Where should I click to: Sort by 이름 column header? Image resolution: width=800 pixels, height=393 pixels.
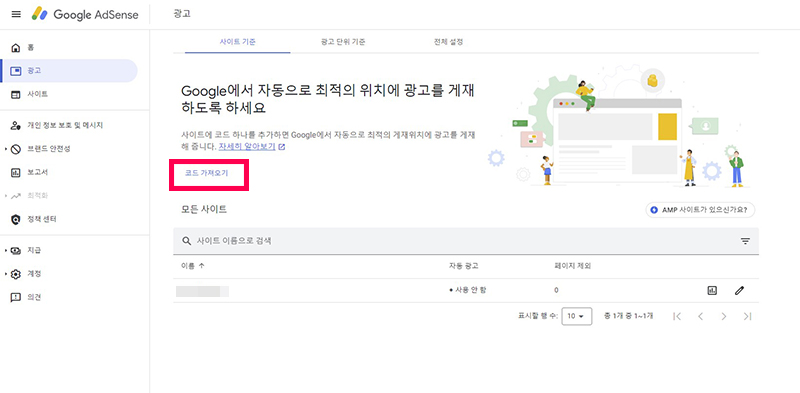coord(193,266)
